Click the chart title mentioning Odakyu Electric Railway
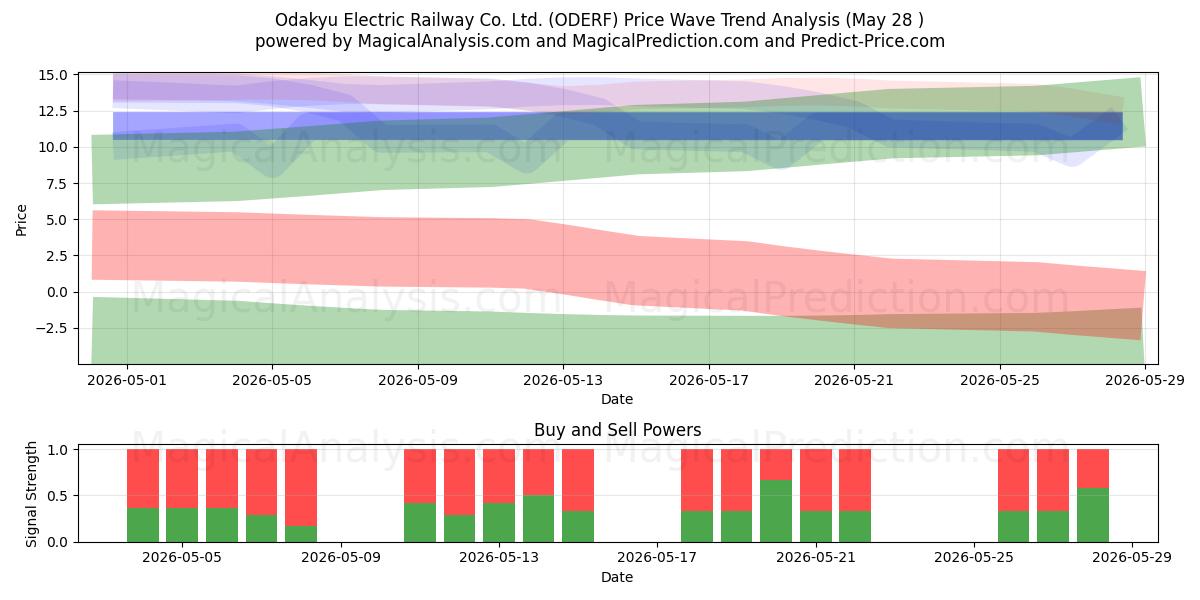This screenshot has width=1200, height=600. coord(600,20)
